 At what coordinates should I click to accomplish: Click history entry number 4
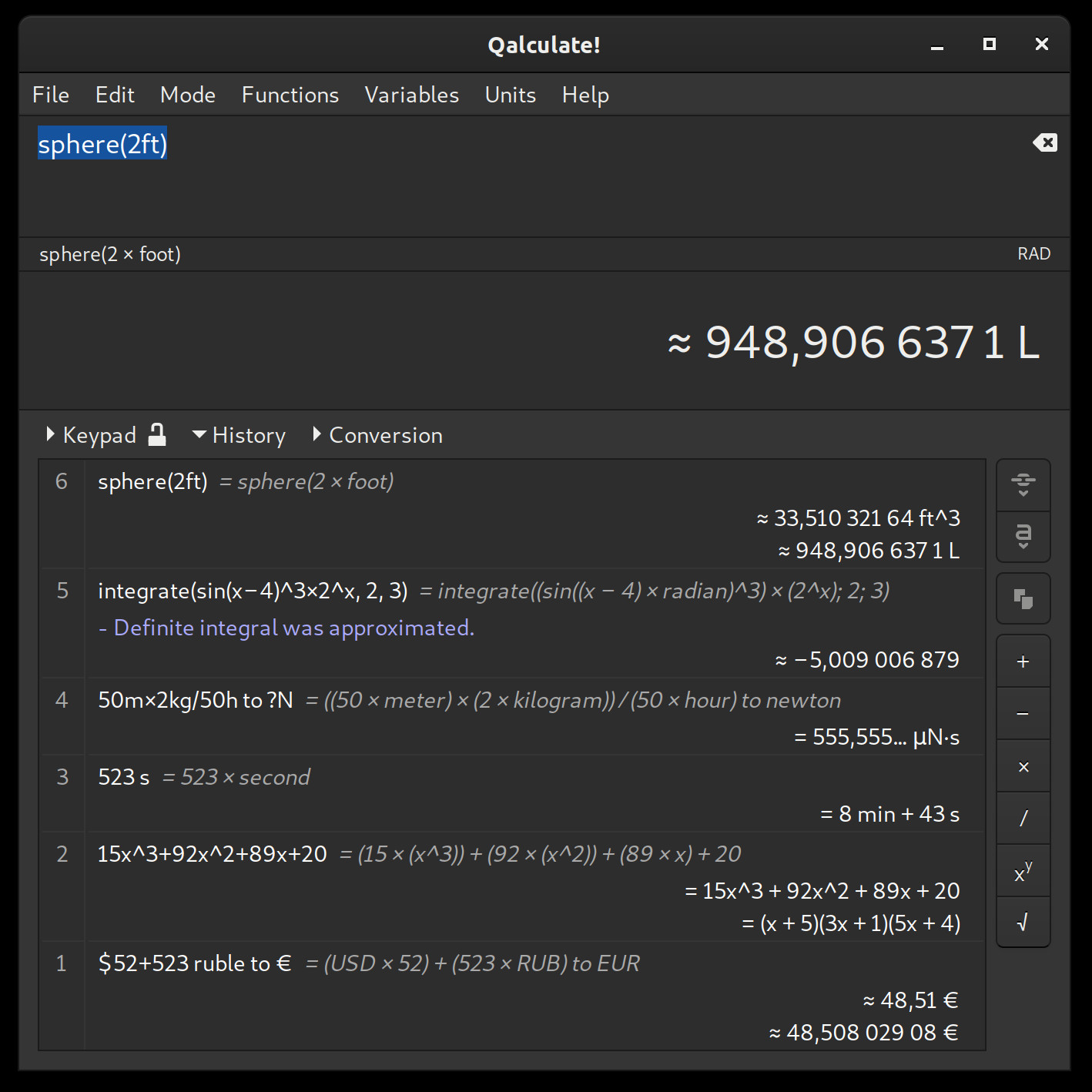pyautogui.click(x=62, y=700)
